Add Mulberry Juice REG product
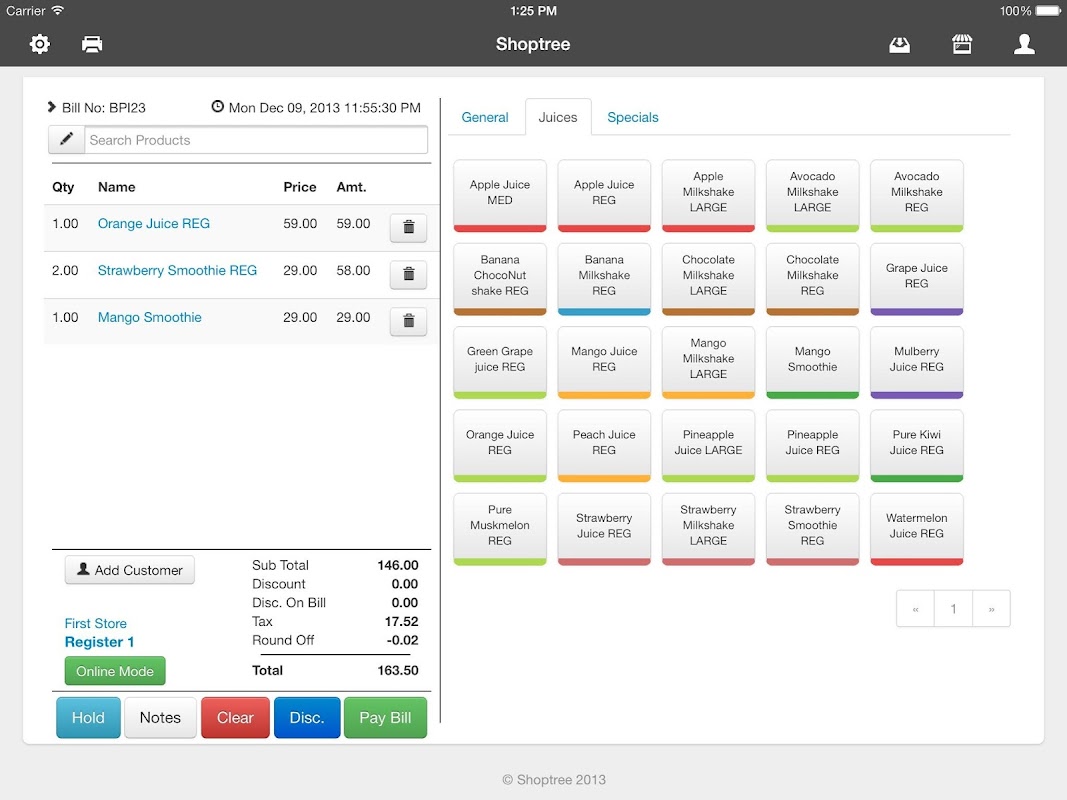 tap(917, 362)
